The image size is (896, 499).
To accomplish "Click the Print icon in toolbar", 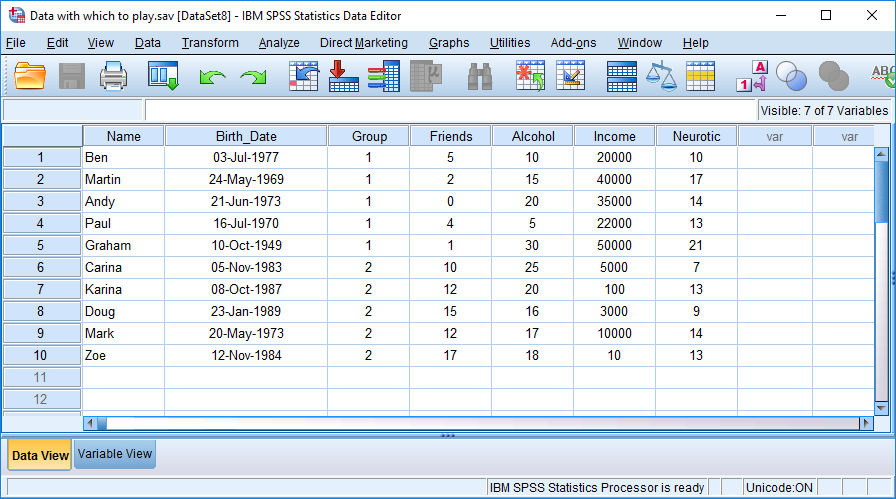I will [113, 77].
